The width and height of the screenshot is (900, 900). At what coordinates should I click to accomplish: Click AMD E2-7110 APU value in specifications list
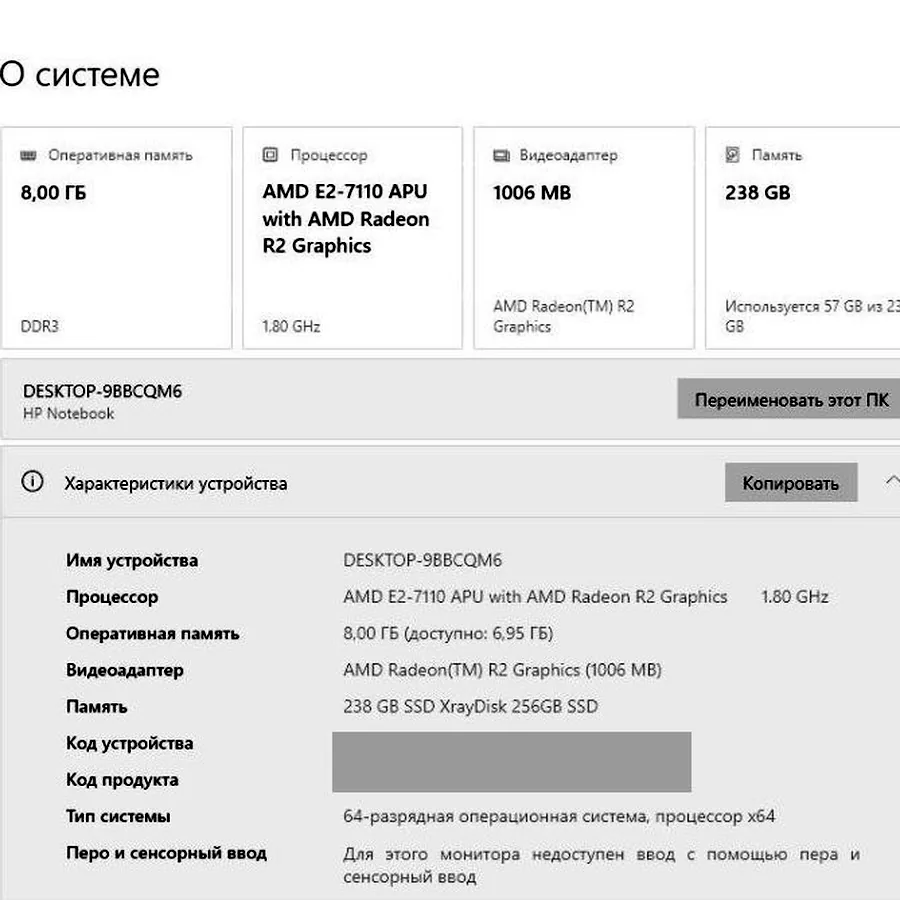click(535, 597)
